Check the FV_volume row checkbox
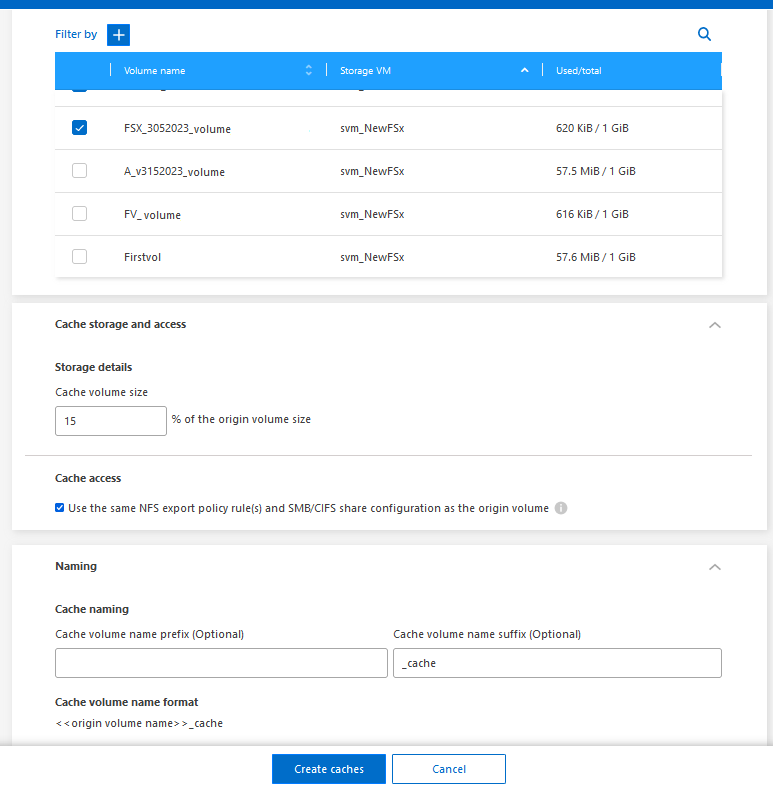 80,214
